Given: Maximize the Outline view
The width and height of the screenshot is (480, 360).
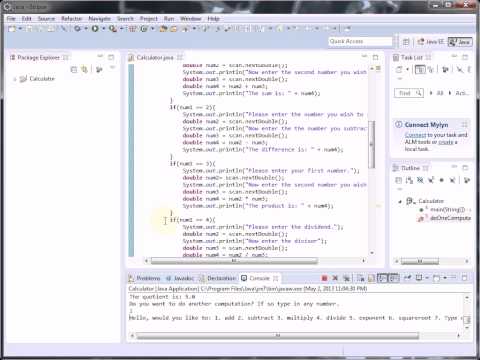Looking at the screenshot, I should [x=466, y=168].
